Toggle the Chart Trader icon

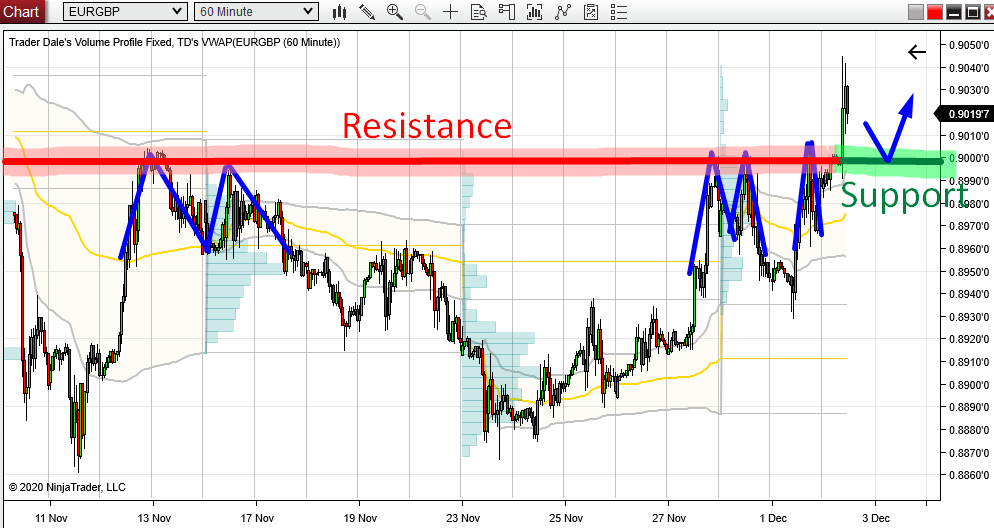point(507,11)
